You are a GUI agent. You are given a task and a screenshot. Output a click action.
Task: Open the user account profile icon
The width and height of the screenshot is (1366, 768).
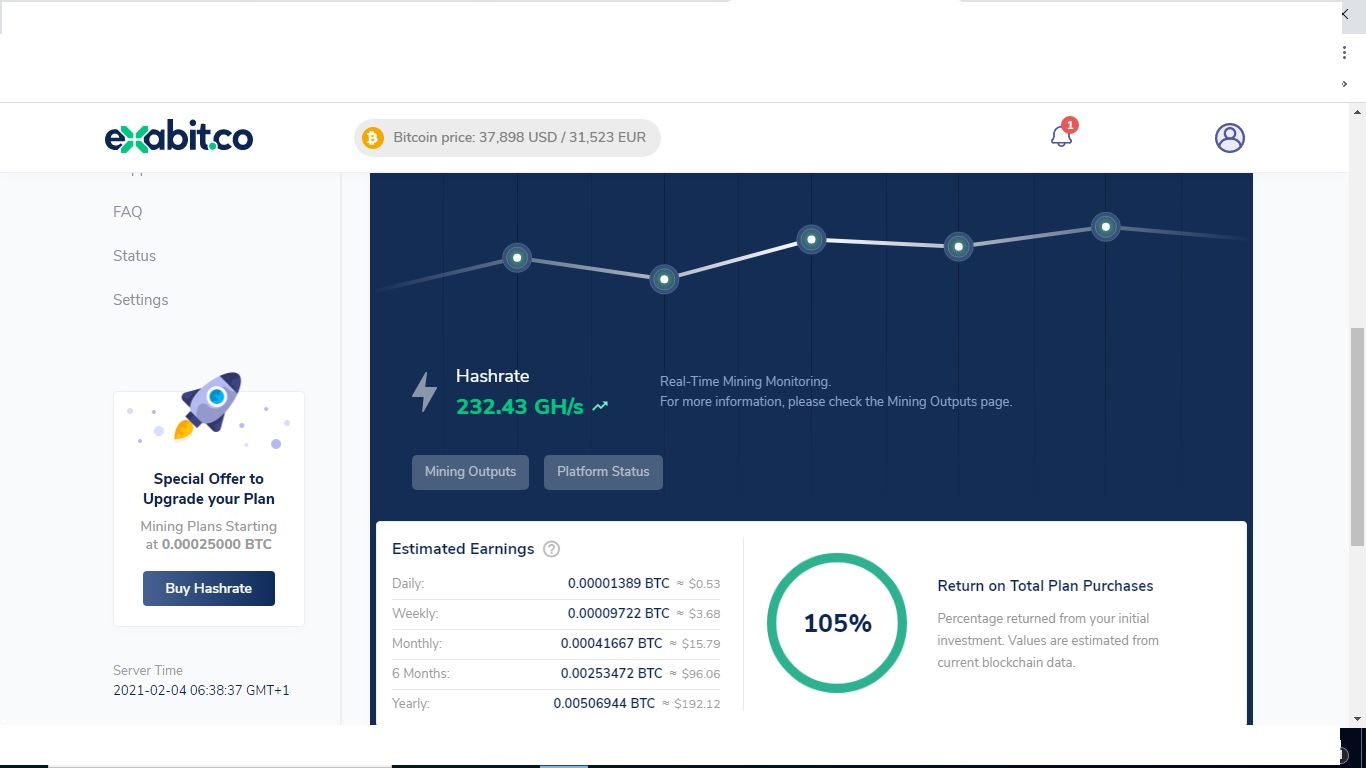coord(1230,138)
